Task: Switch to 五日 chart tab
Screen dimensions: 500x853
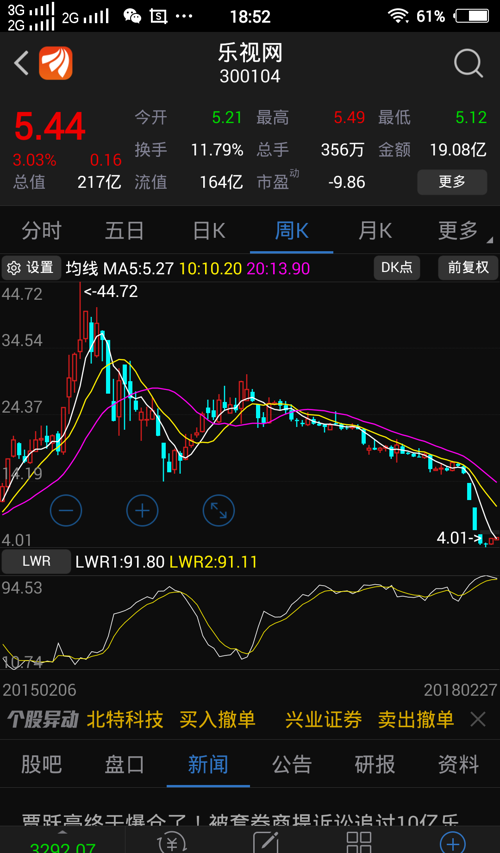Action: pos(125,231)
